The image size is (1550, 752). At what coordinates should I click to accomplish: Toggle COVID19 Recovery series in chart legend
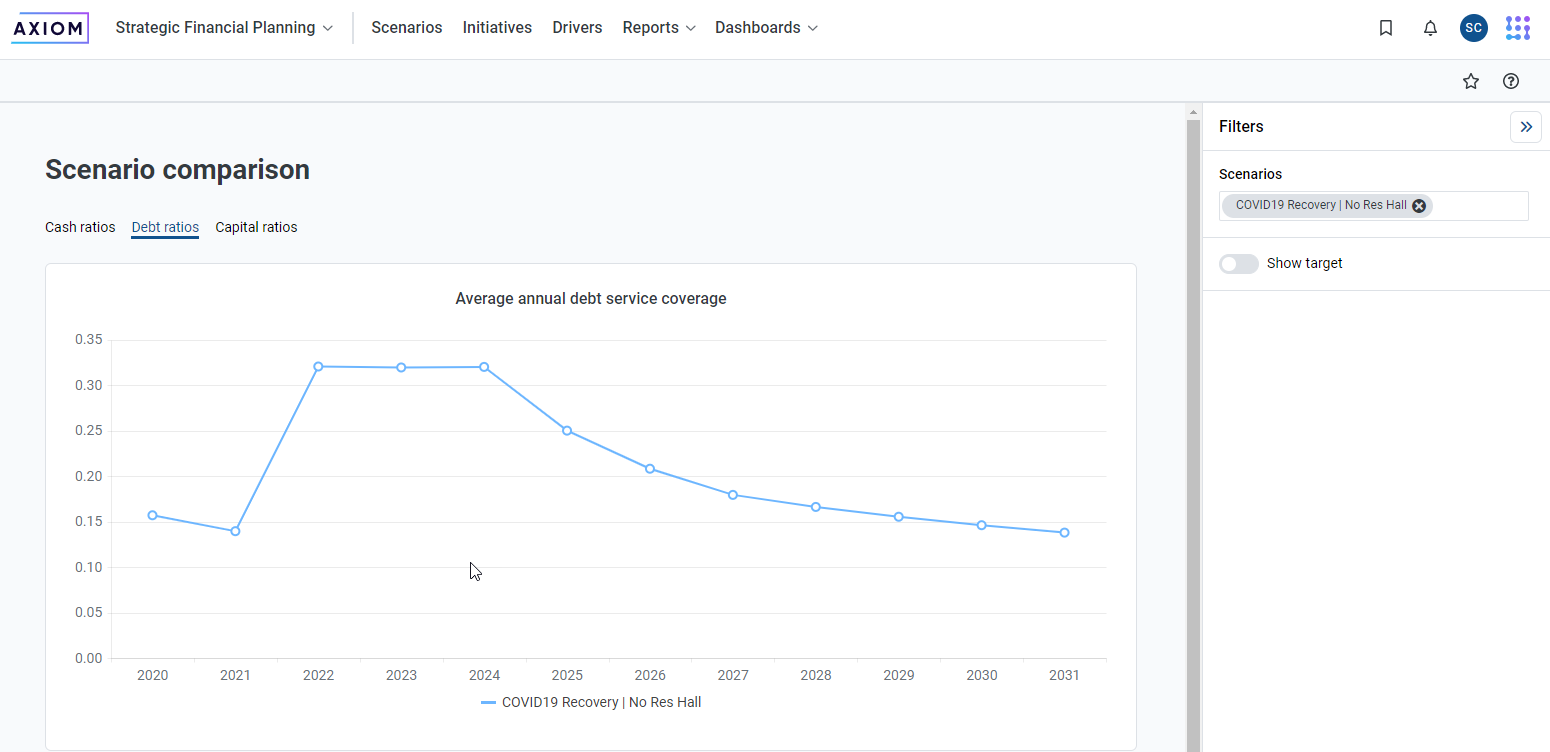tap(591, 702)
